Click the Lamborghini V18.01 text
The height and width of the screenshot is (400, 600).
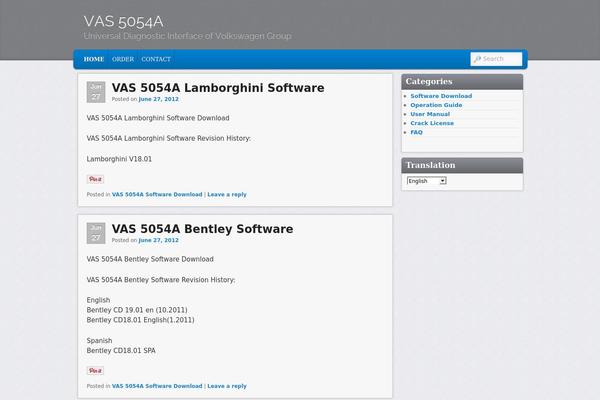(119, 159)
